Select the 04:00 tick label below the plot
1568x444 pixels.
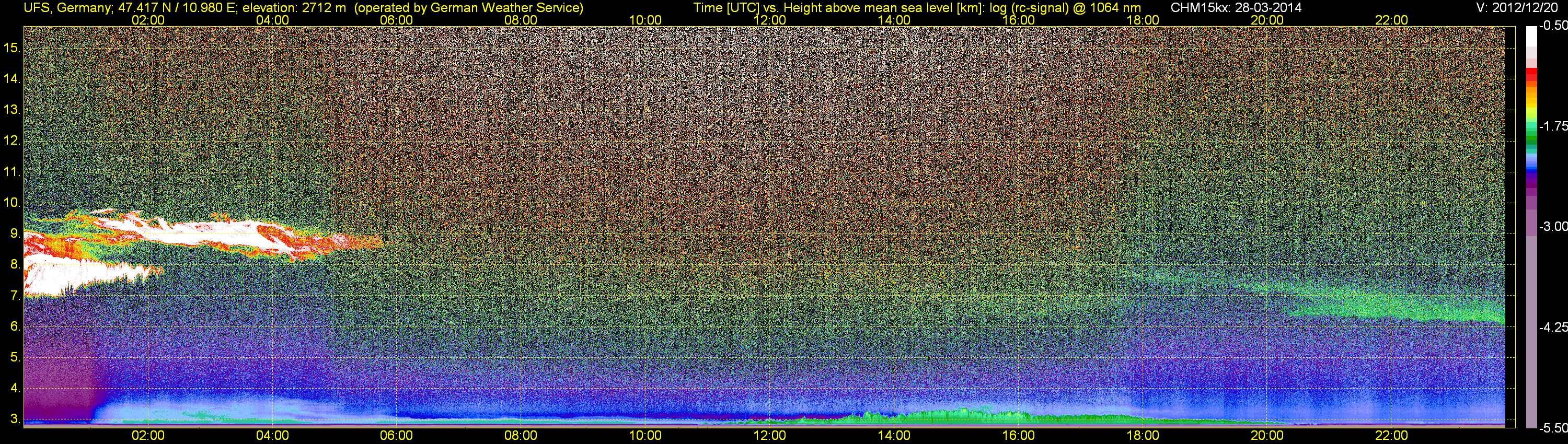pyautogui.click(x=272, y=436)
